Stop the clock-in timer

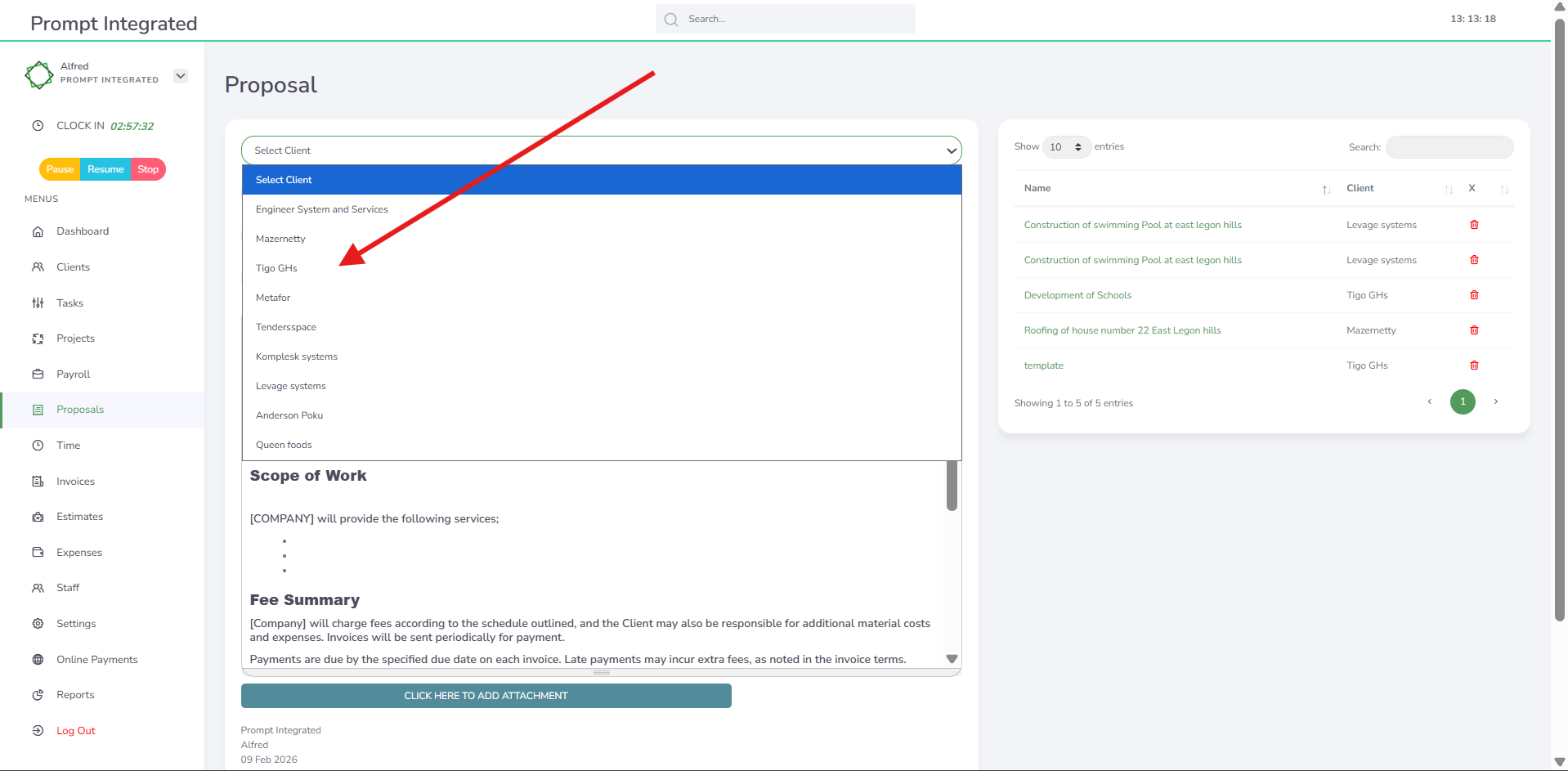148,169
